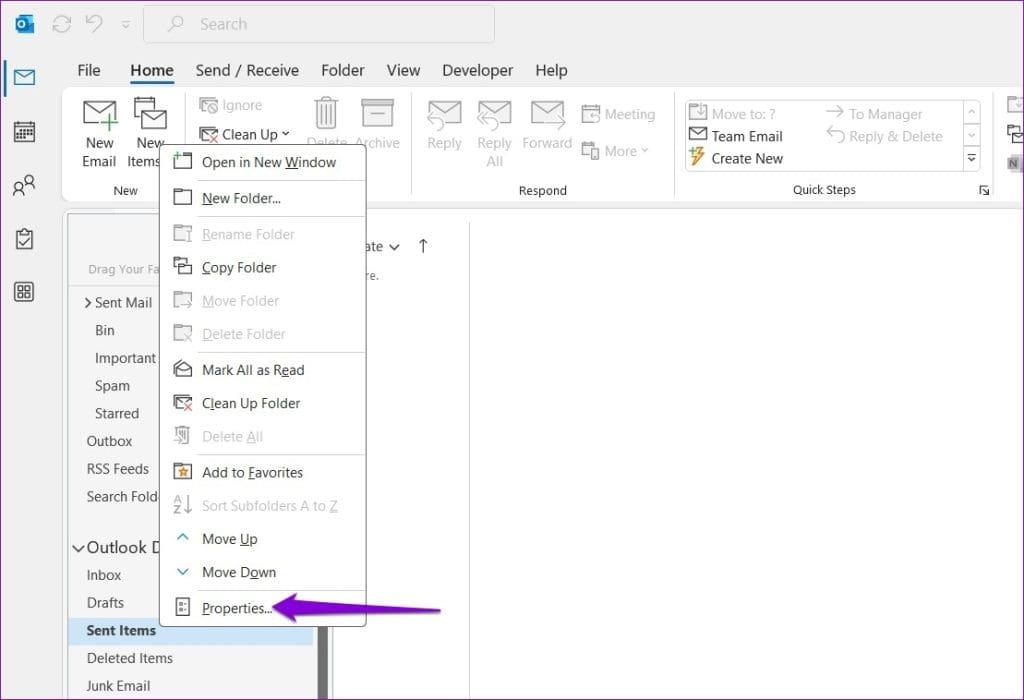Click the People icon in the sidebar
The image size is (1024, 700).
click(24, 185)
